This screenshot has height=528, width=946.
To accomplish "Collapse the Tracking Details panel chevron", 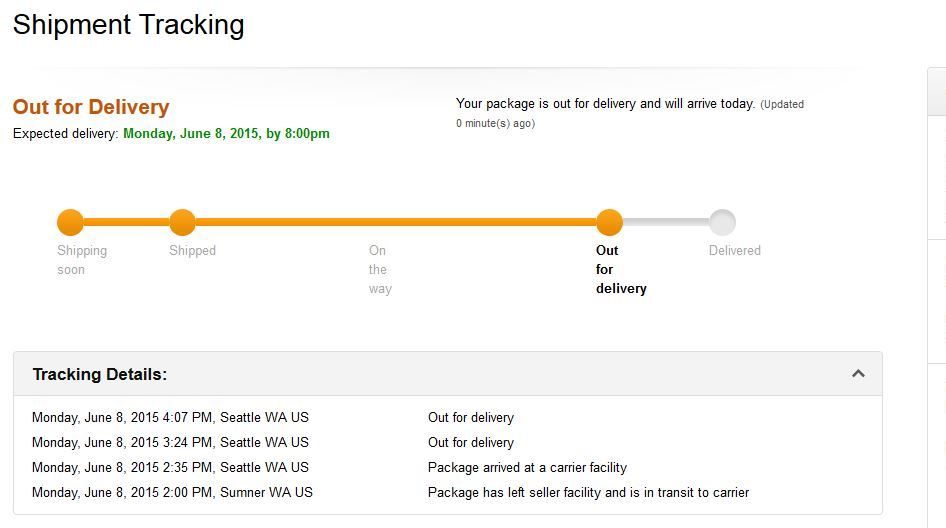I will click(858, 374).
